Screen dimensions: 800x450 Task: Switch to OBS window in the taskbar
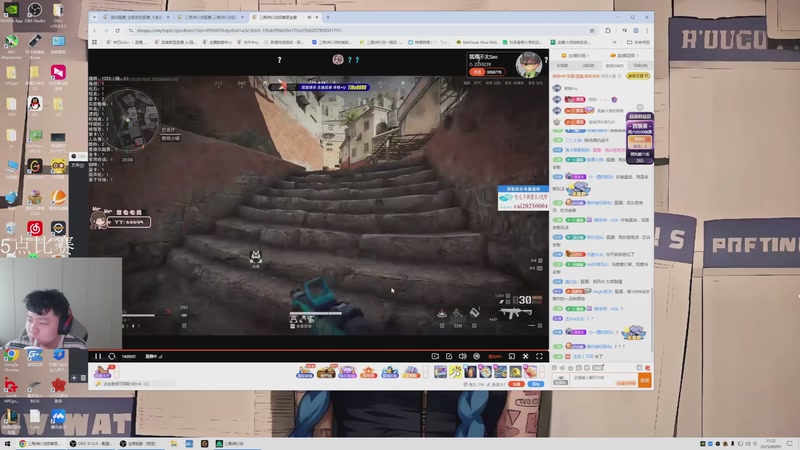(x=91, y=444)
